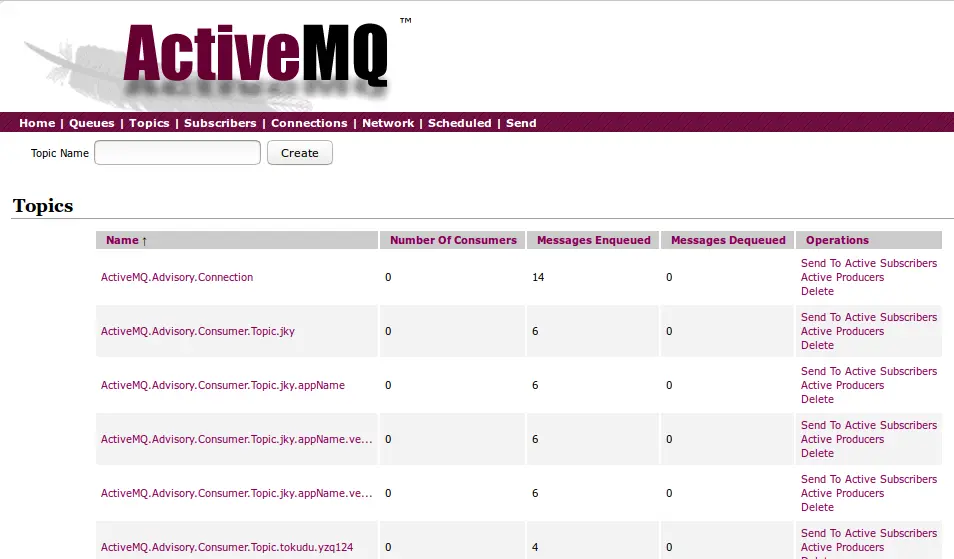Send To Active Subscribers for Advisory.Connection
Viewport: 954px width, 559px height.
869,263
